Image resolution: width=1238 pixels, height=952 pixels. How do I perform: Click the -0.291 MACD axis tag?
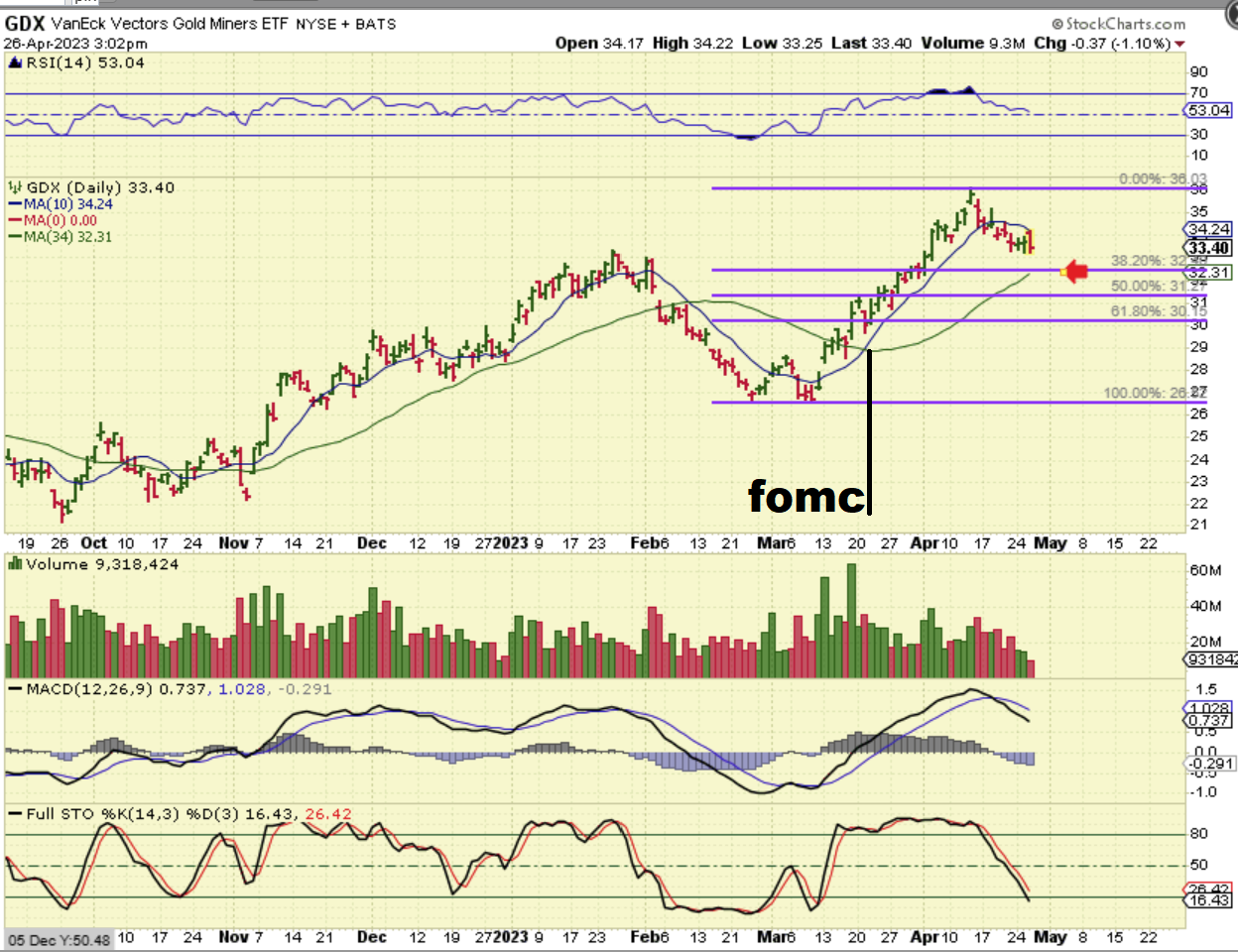coord(1211,764)
